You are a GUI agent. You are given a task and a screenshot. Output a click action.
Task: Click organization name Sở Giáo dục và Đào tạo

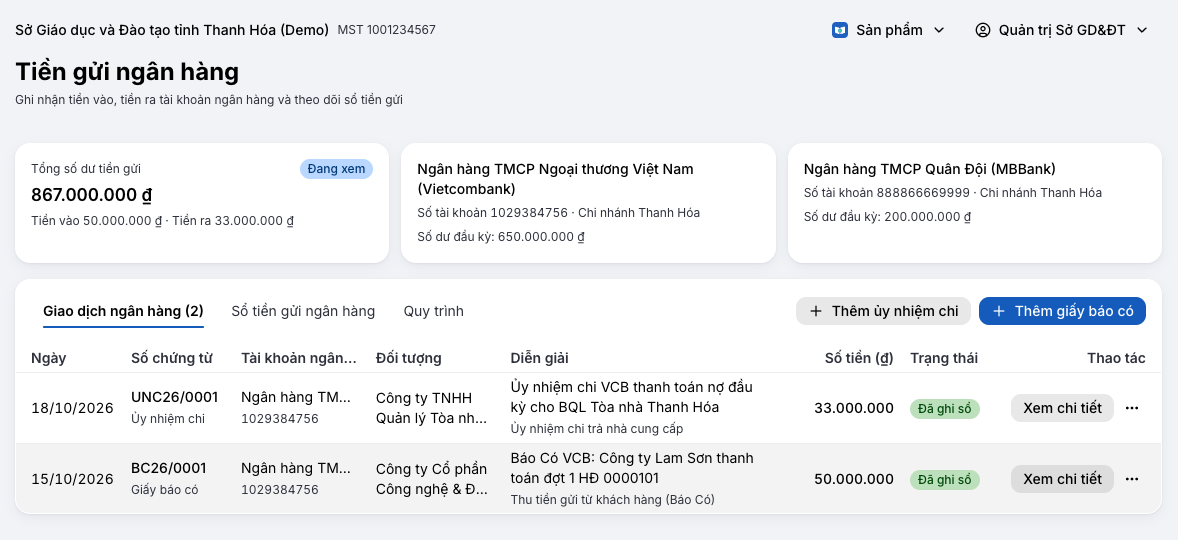(x=172, y=30)
